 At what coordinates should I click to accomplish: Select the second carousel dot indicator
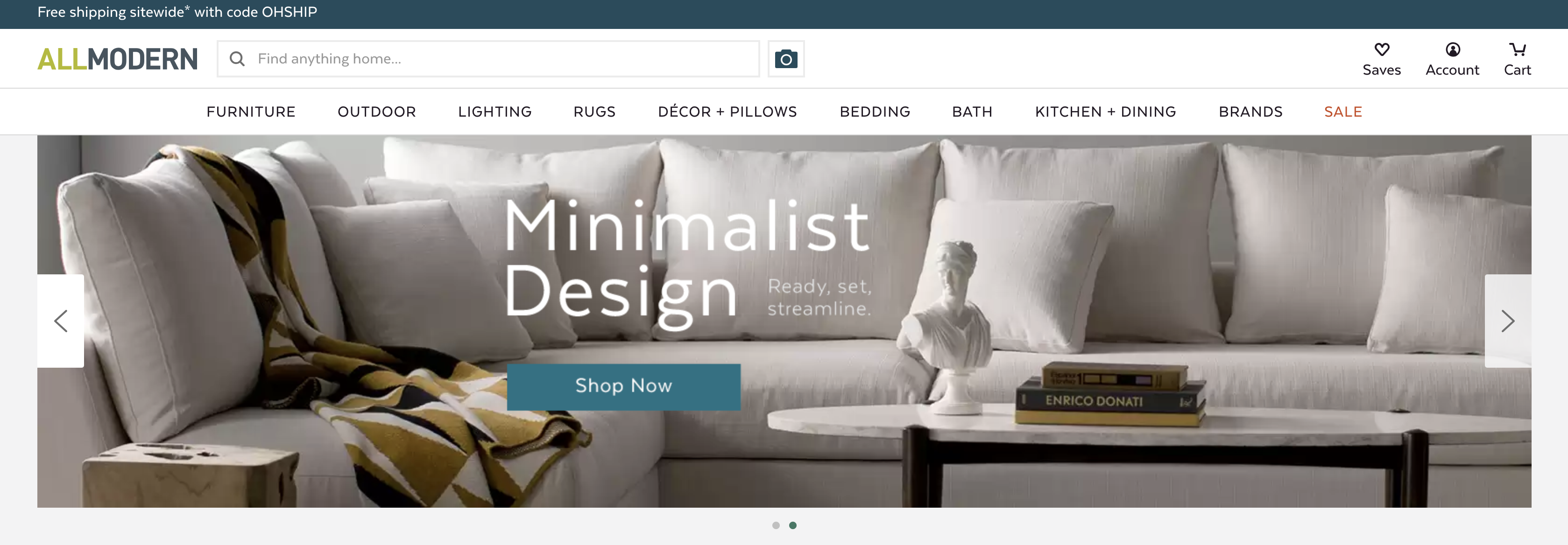pyautogui.click(x=792, y=525)
